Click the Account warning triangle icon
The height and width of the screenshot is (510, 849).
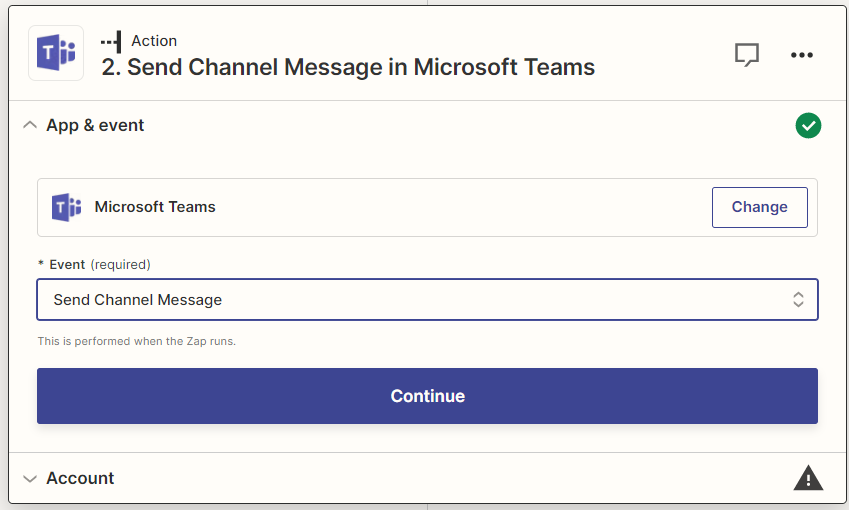(808, 479)
